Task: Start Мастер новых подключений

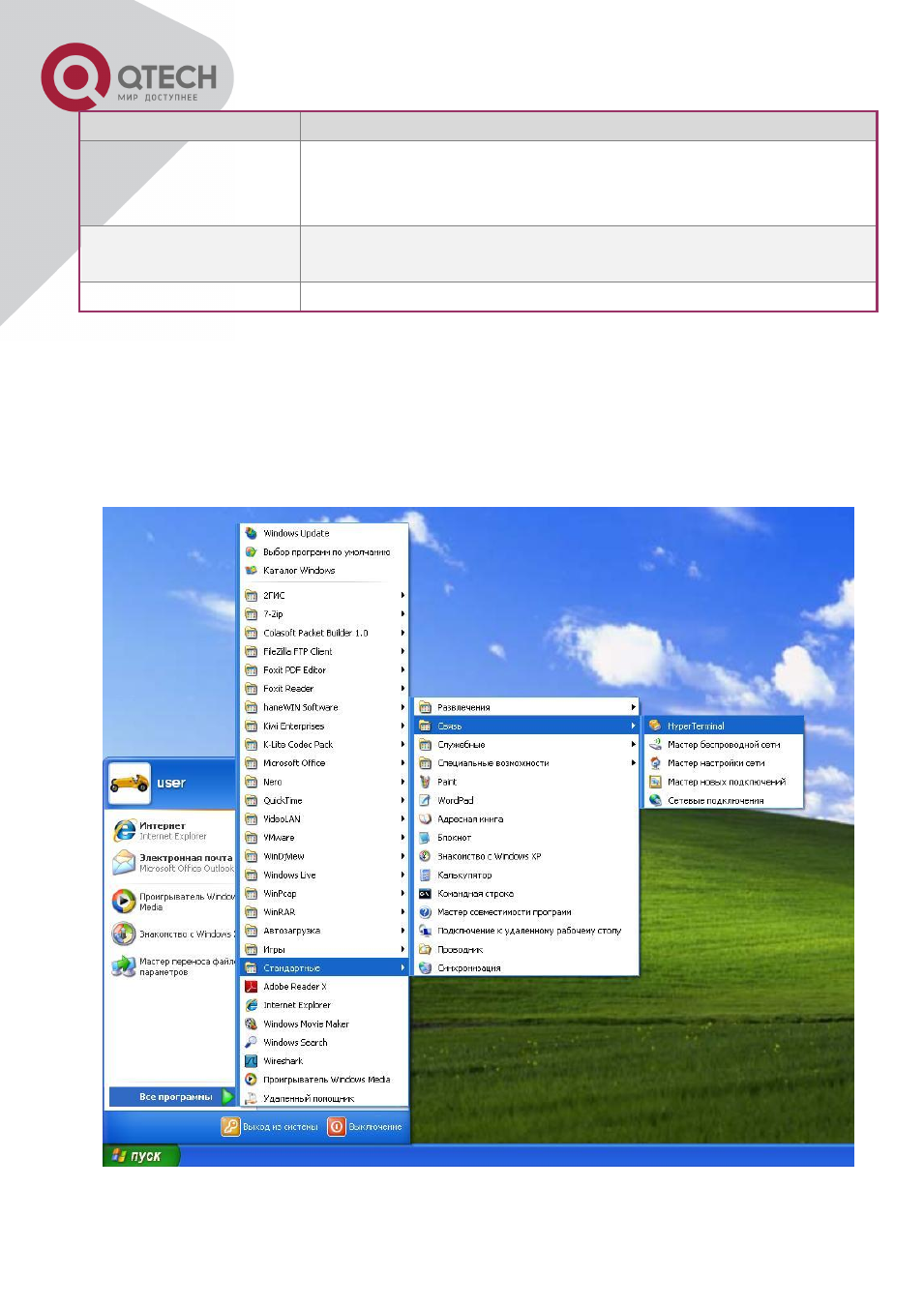Action: click(x=724, y=782)
